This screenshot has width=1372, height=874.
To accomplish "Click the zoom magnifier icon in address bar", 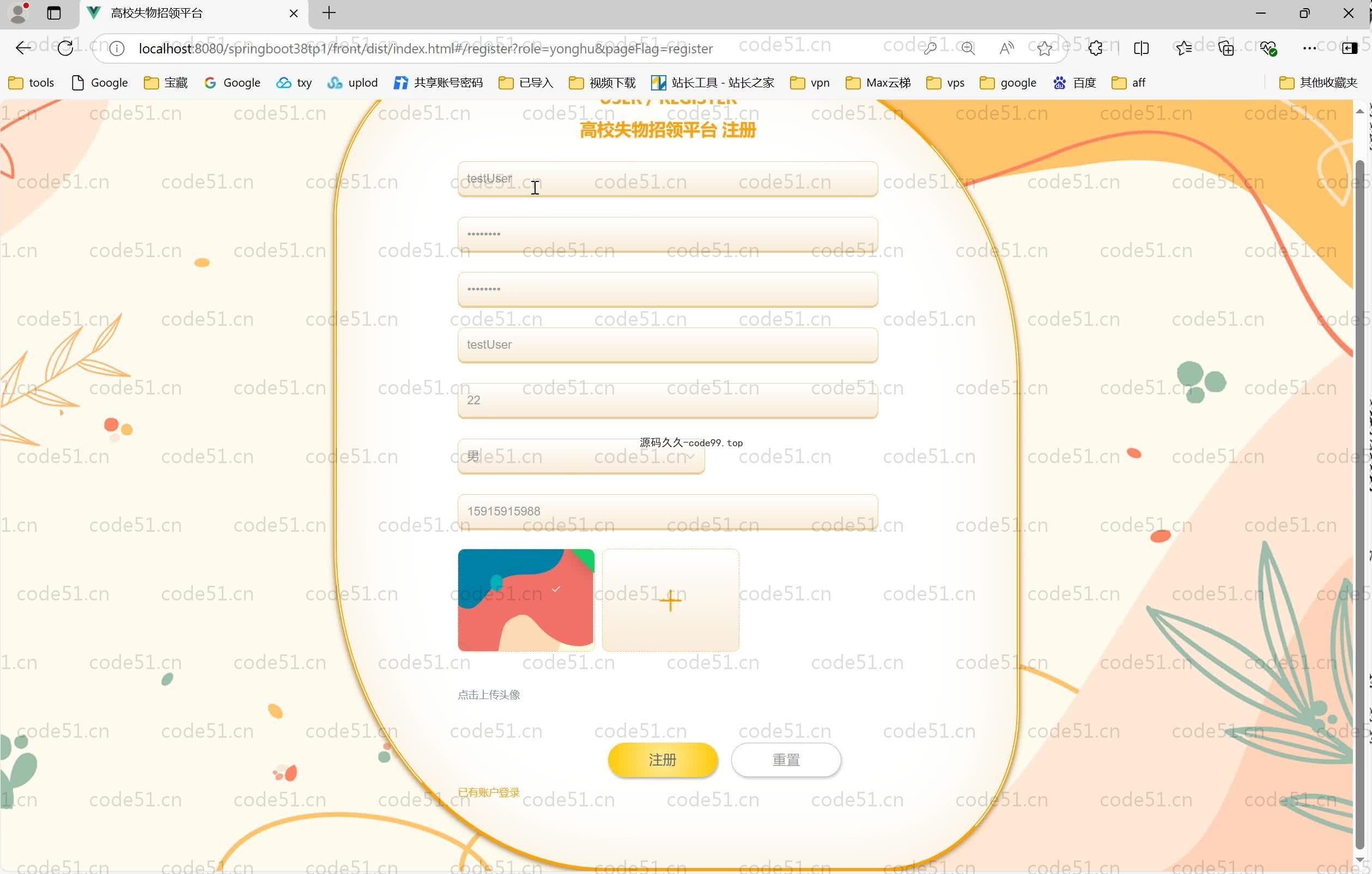I will click(968, 48).
